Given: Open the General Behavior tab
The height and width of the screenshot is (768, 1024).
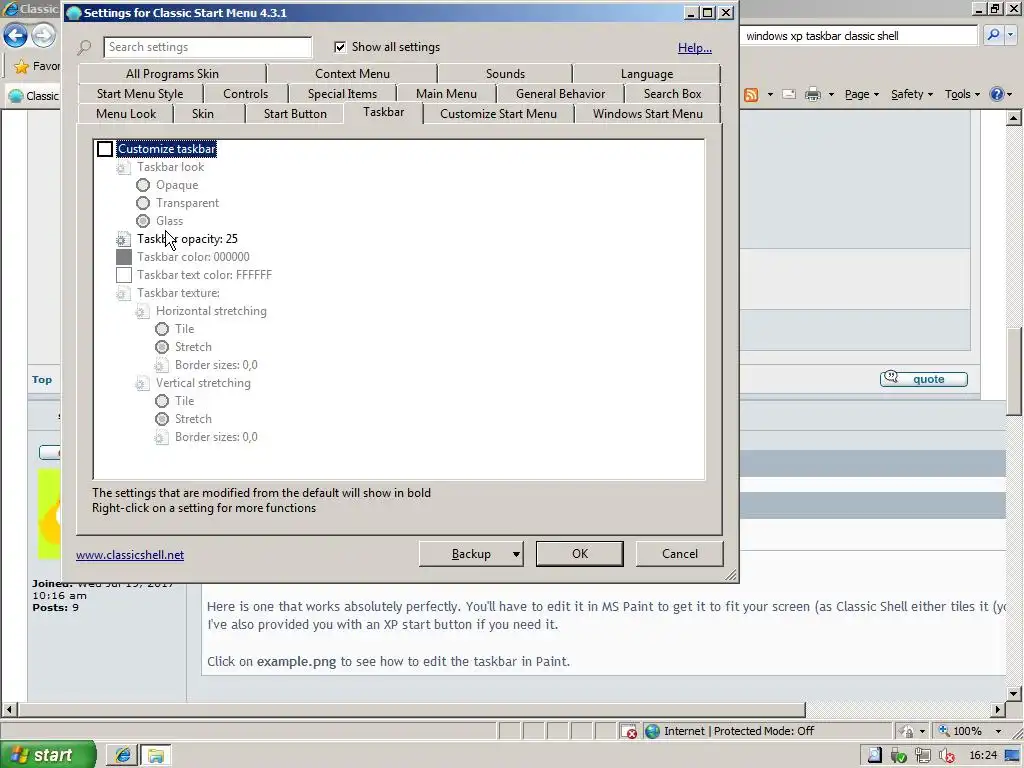Looking at the screenshot, I should (x=560, y=93).
